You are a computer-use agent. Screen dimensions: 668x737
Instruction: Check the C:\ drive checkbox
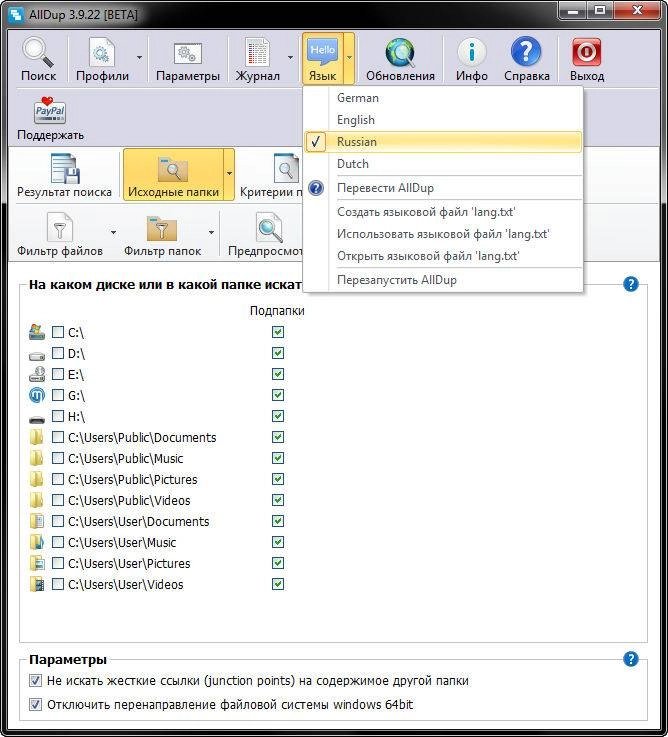pyautogui.click(x=58, y=332)
